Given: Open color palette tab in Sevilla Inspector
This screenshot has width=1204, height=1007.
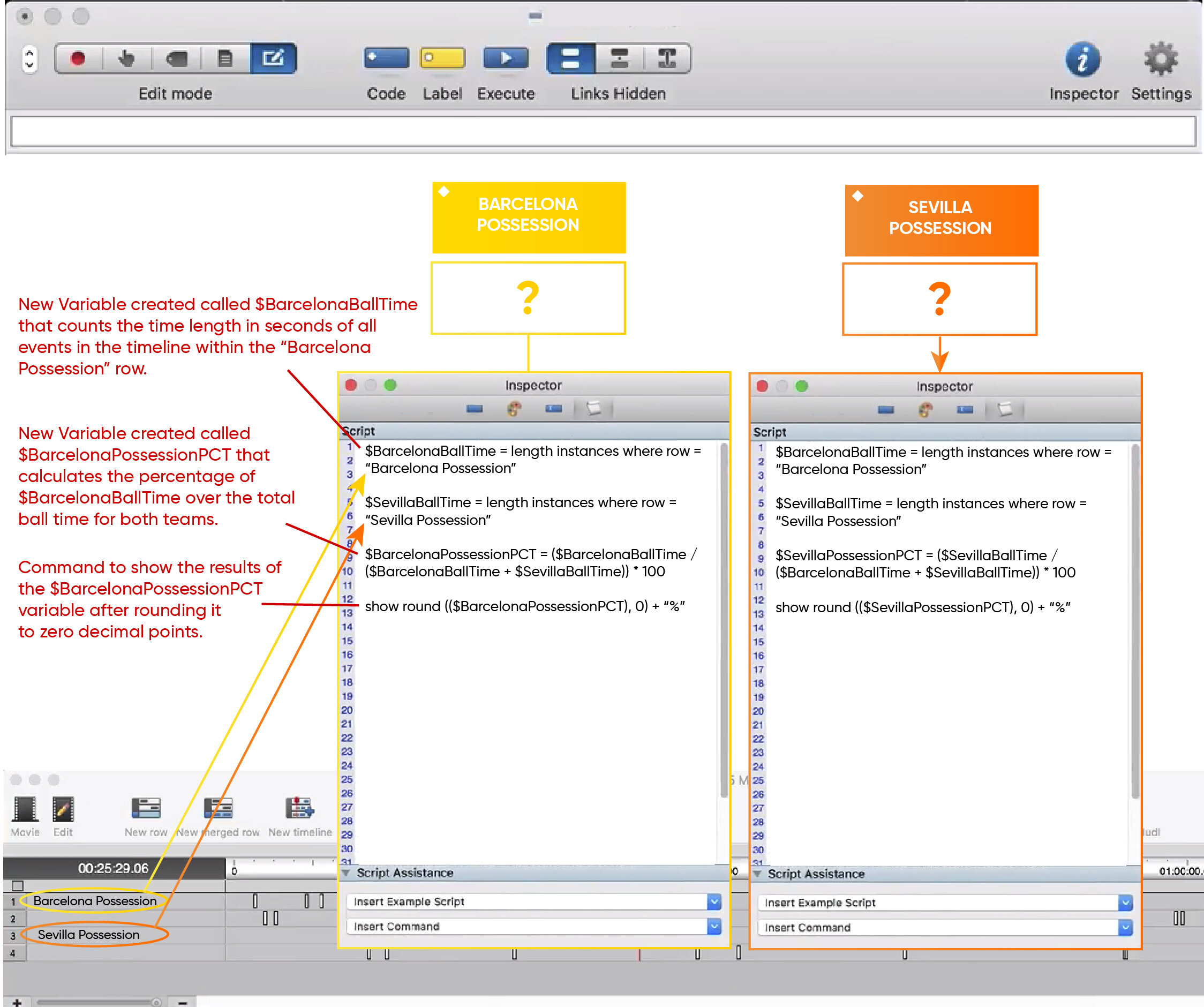Looking at the screenshot, I should pos(925,410).
